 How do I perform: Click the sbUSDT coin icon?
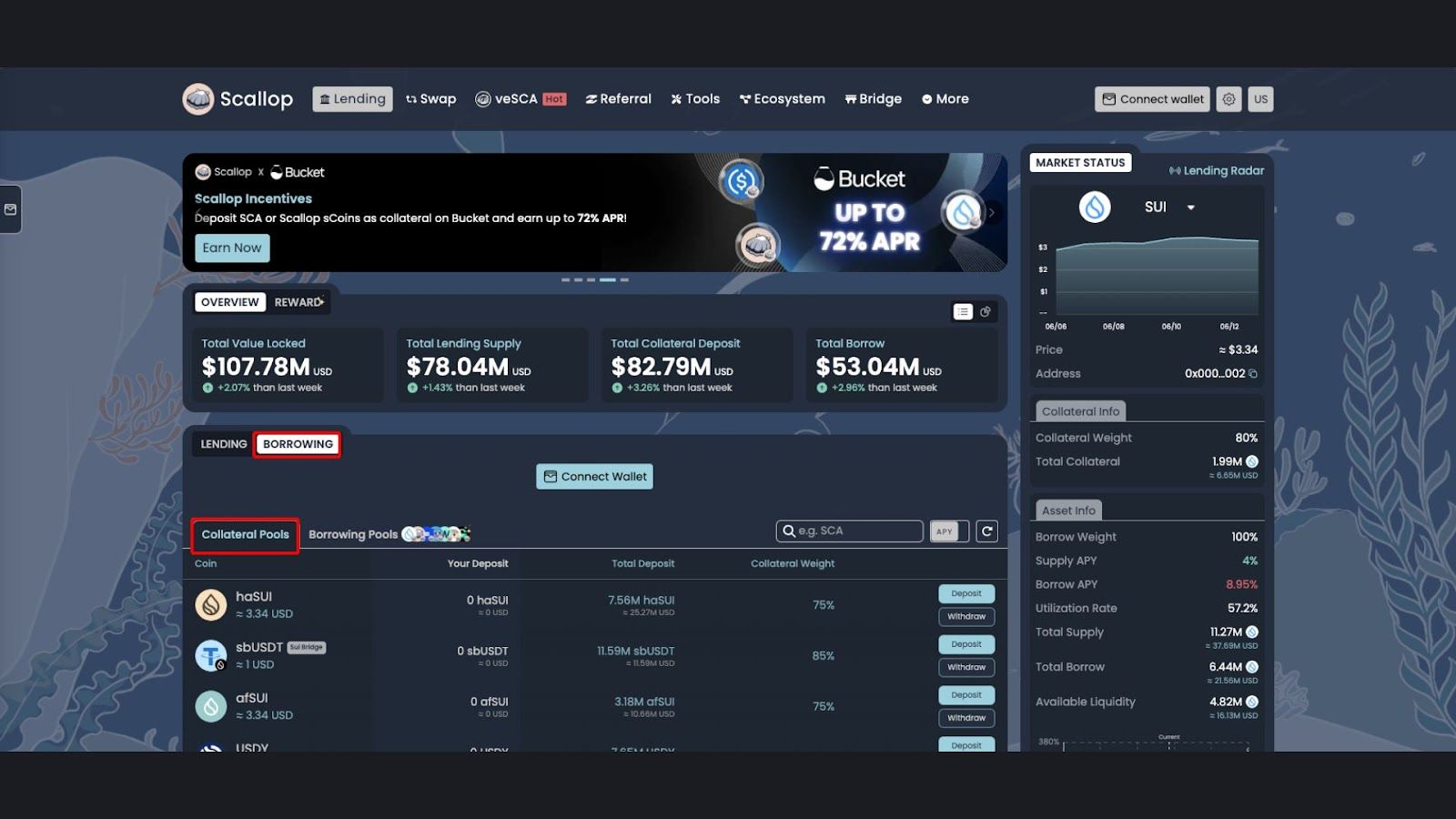(210, 655)
